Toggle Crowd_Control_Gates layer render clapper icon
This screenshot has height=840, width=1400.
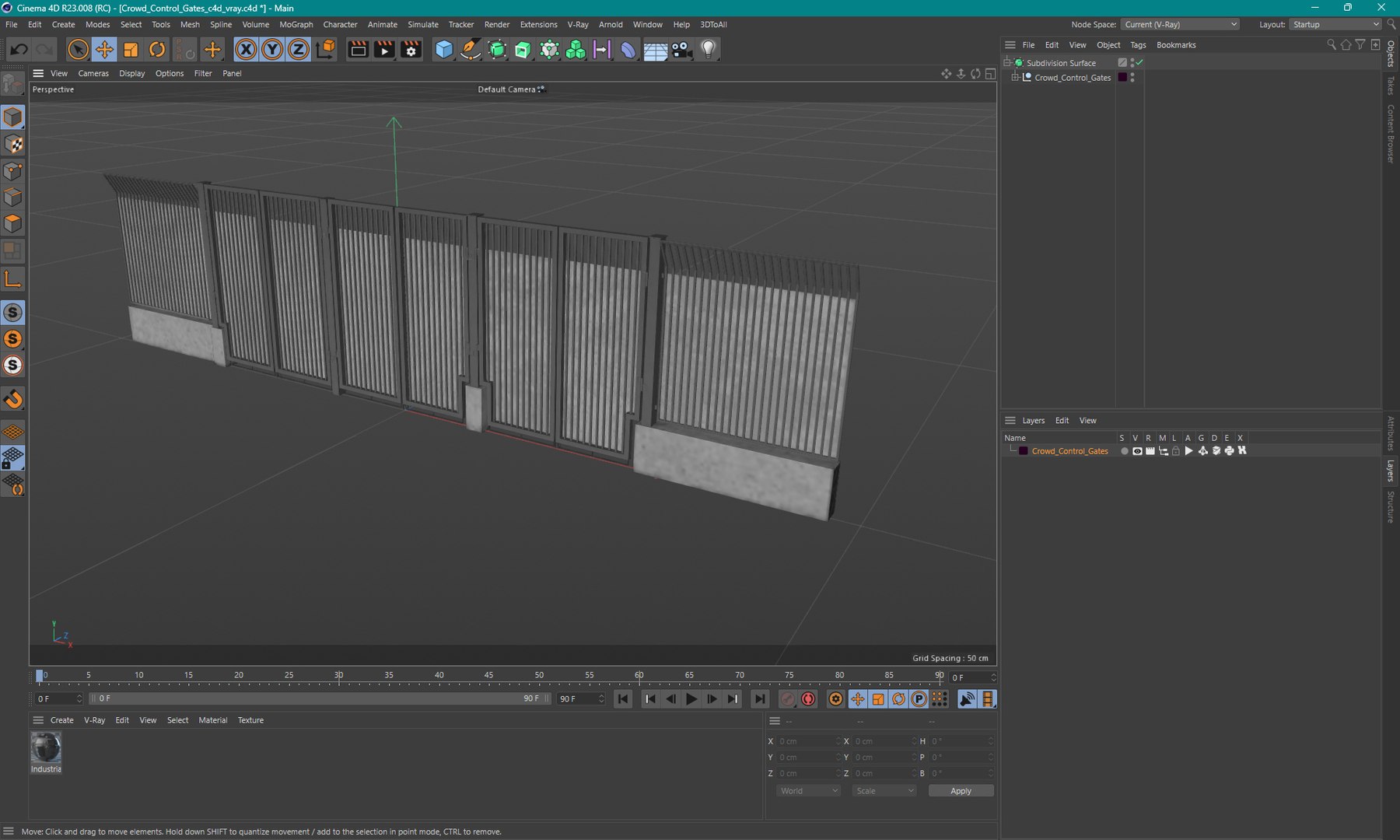1150,451
